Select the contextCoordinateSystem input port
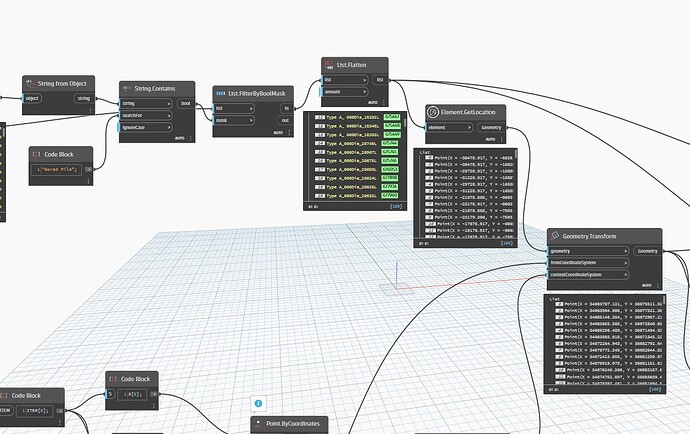 pos(588,275)
